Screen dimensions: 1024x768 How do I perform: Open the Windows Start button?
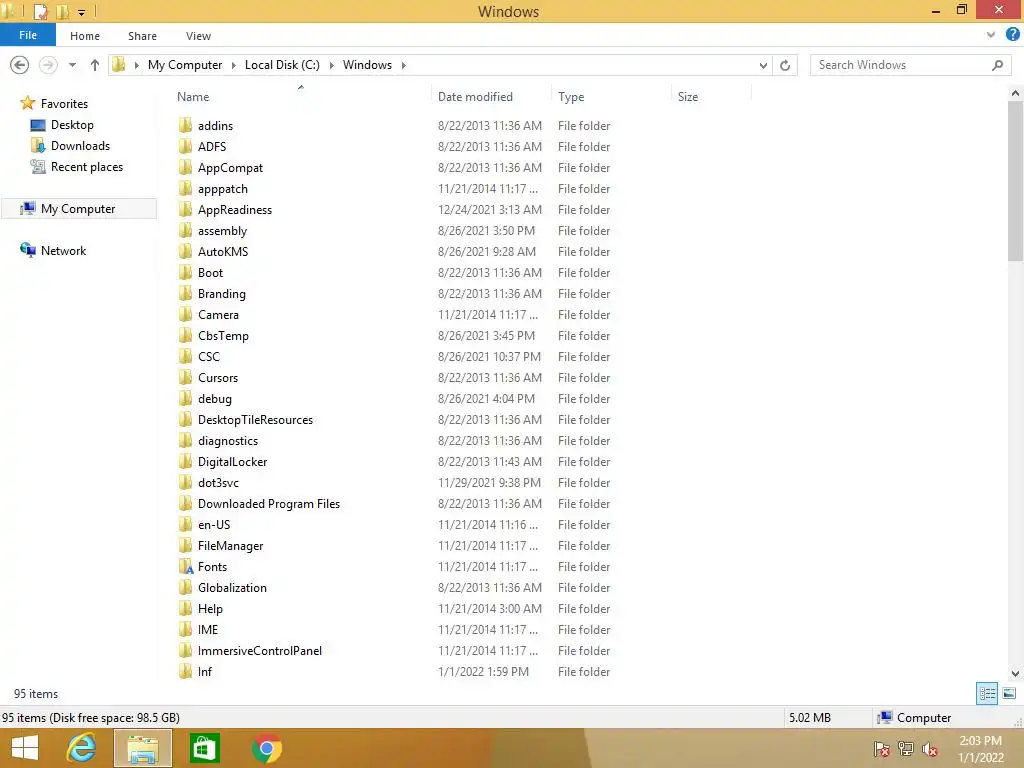(25, 748)
